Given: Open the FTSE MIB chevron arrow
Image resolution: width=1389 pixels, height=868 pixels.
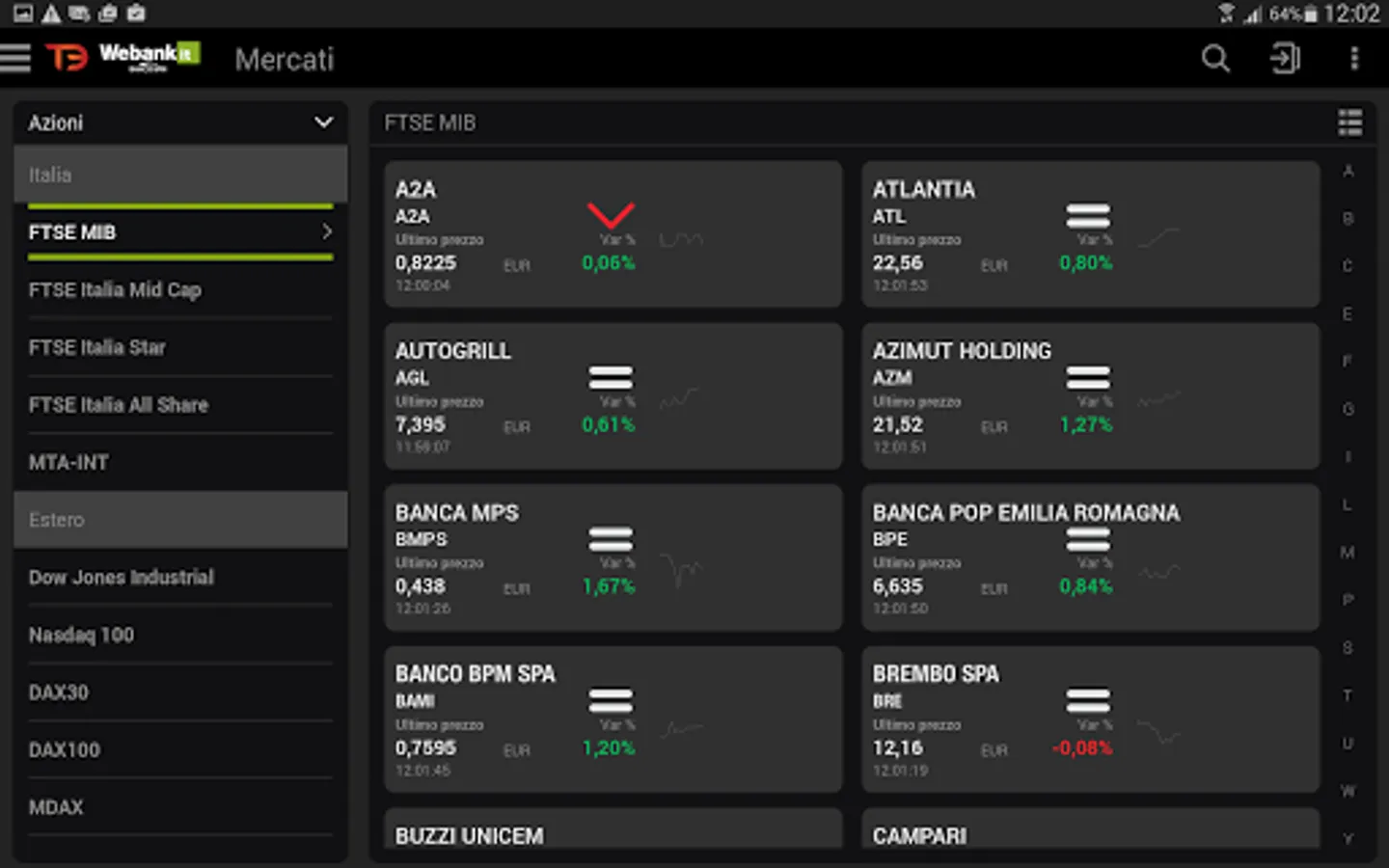Looking at the screenshot, I should click(327, 231).
